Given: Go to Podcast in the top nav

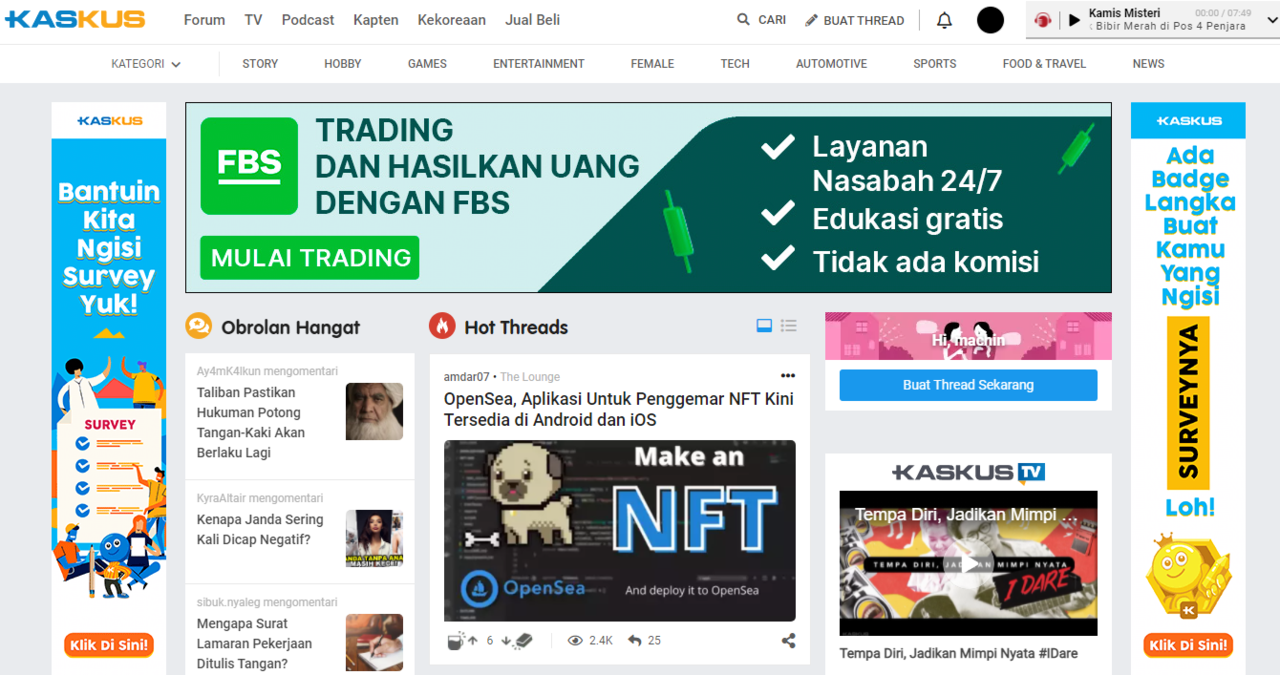Looking at the screenshot, I should click(x=308, y=20).
